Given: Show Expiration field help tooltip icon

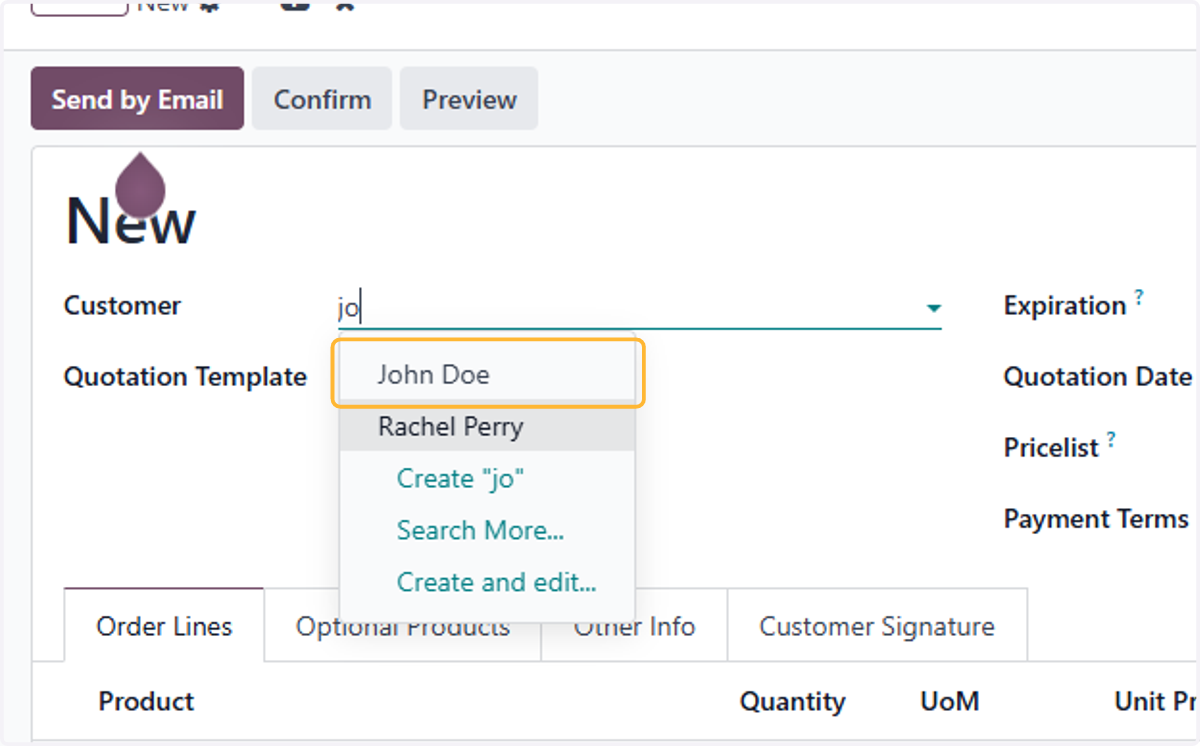Looking at the screenshot, I should coord(1138,297).
